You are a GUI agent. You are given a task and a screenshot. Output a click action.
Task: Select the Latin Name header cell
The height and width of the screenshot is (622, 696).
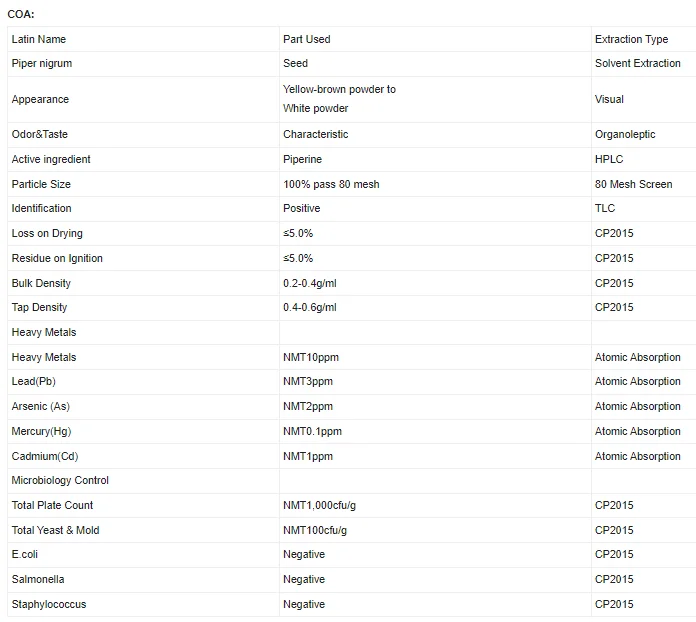click(x=143, y=39)
